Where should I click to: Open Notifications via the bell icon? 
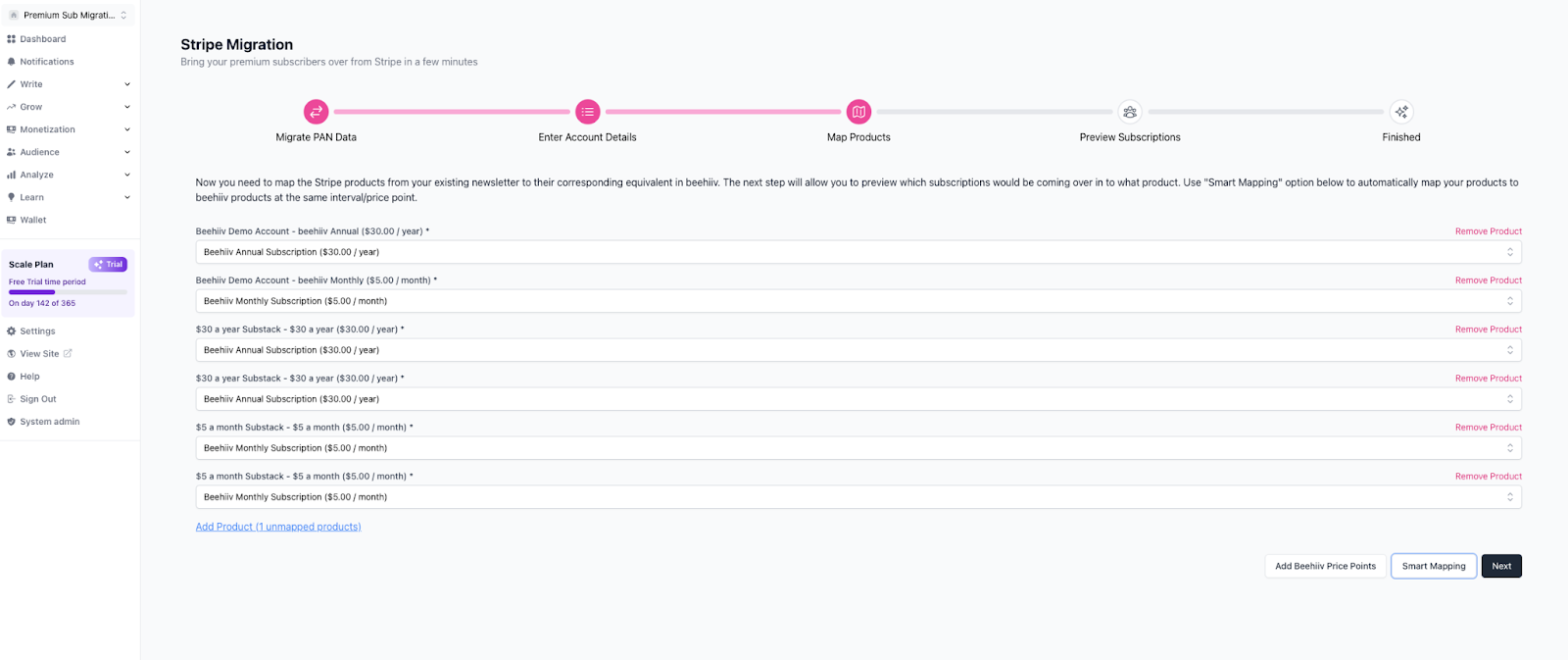click(11, 62)
